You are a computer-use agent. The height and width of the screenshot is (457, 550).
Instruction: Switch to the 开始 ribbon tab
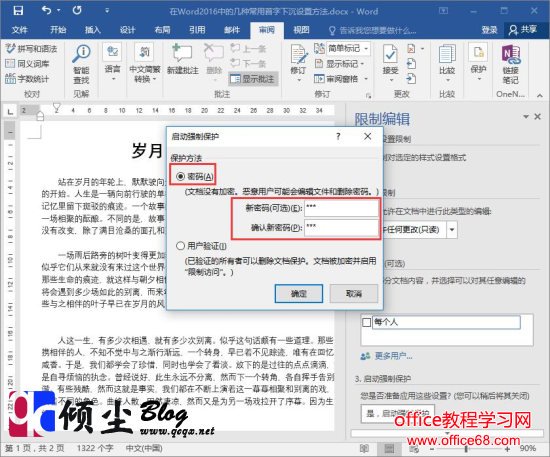pos(58,30)
